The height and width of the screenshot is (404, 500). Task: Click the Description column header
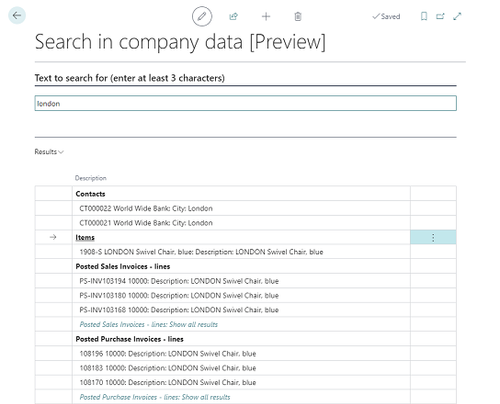91,178
